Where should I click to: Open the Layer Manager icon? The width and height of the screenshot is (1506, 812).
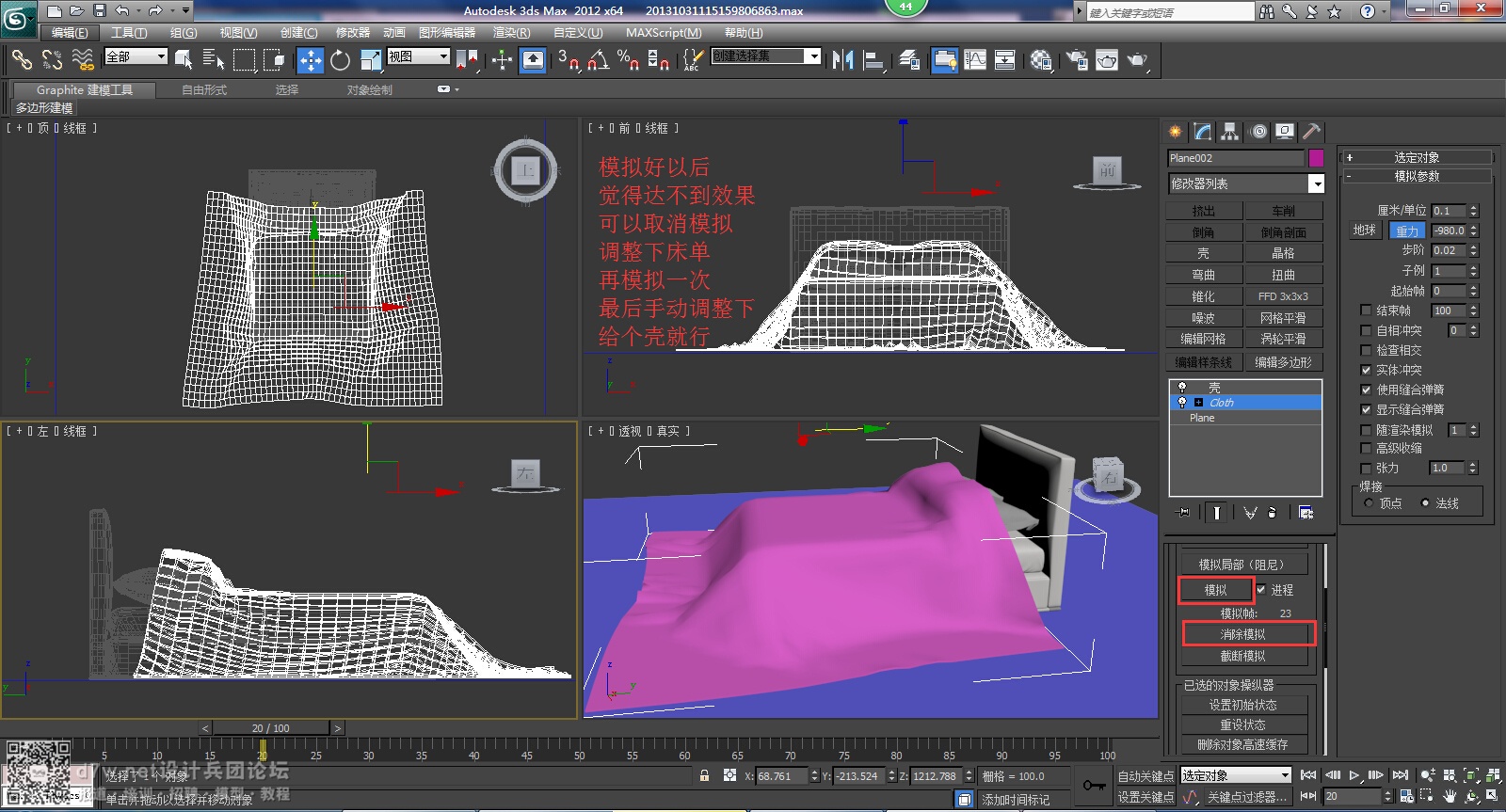tap(909, 60)
